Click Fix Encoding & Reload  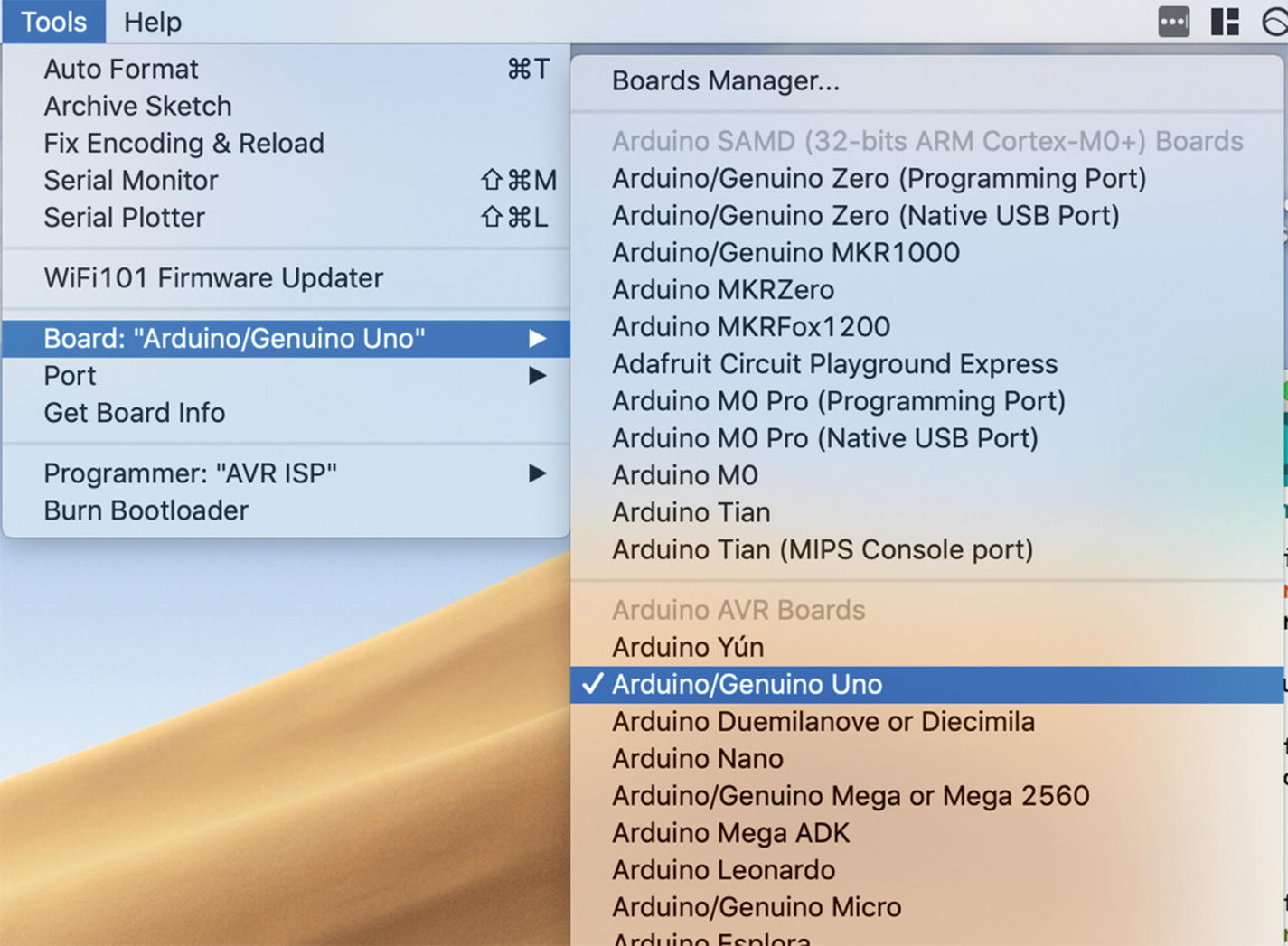click(286, 143)
